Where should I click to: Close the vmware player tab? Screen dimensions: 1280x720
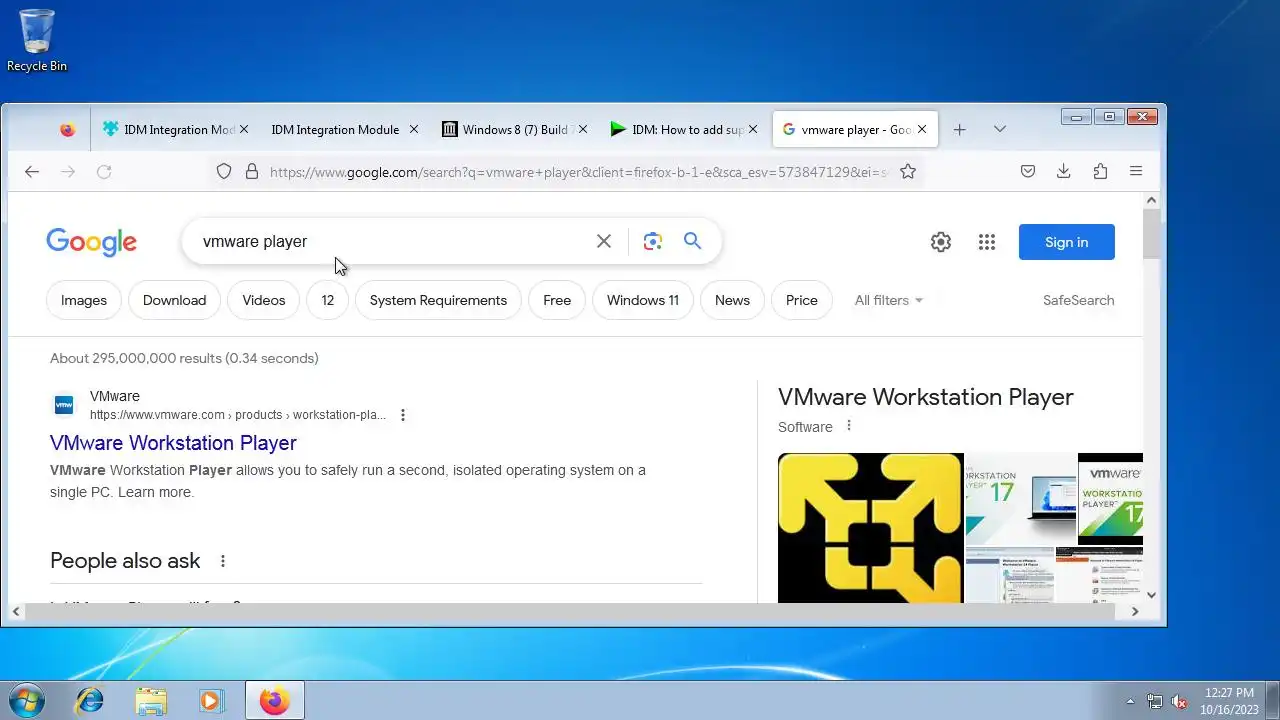(x=922, y=130)
